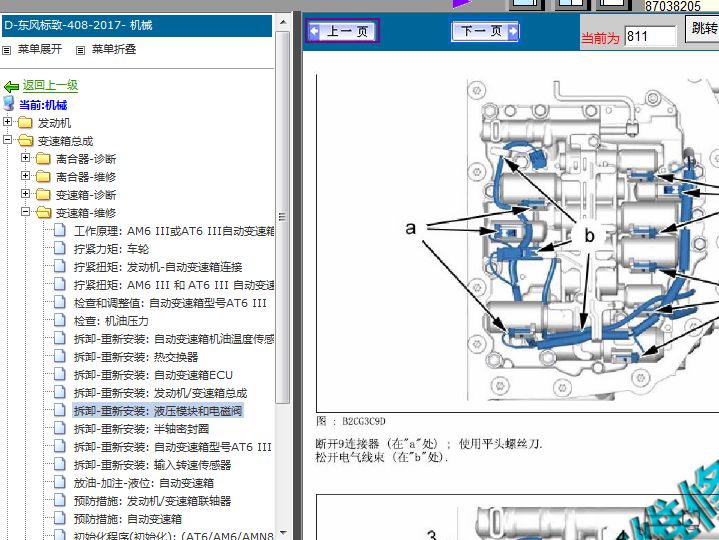Expand all menus with 菜单展开
Viewport: 719px width, 540px height.
click(x=39, y=49)
